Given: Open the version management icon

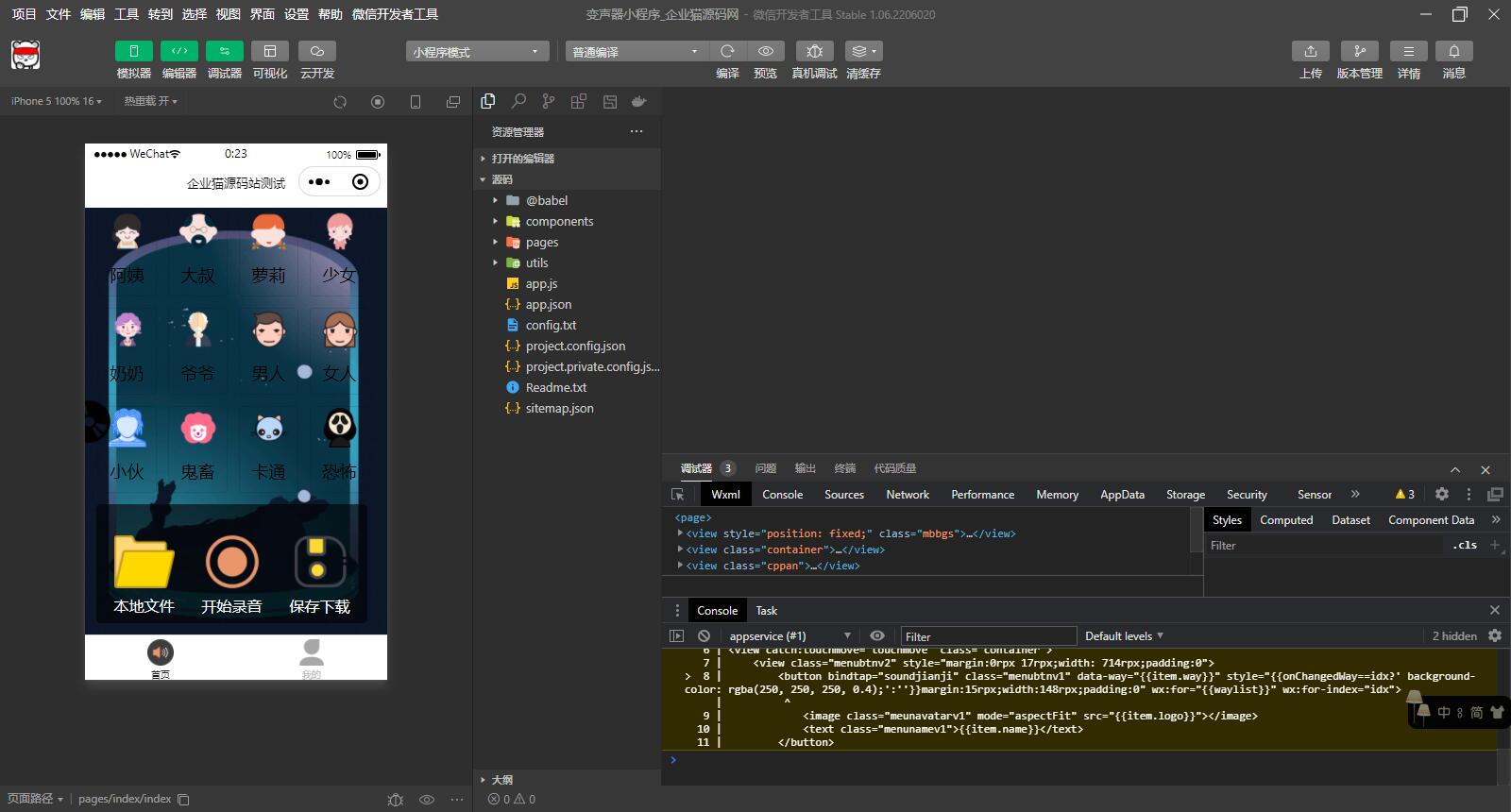Looking at the screenshot, I should (1359, 51).
